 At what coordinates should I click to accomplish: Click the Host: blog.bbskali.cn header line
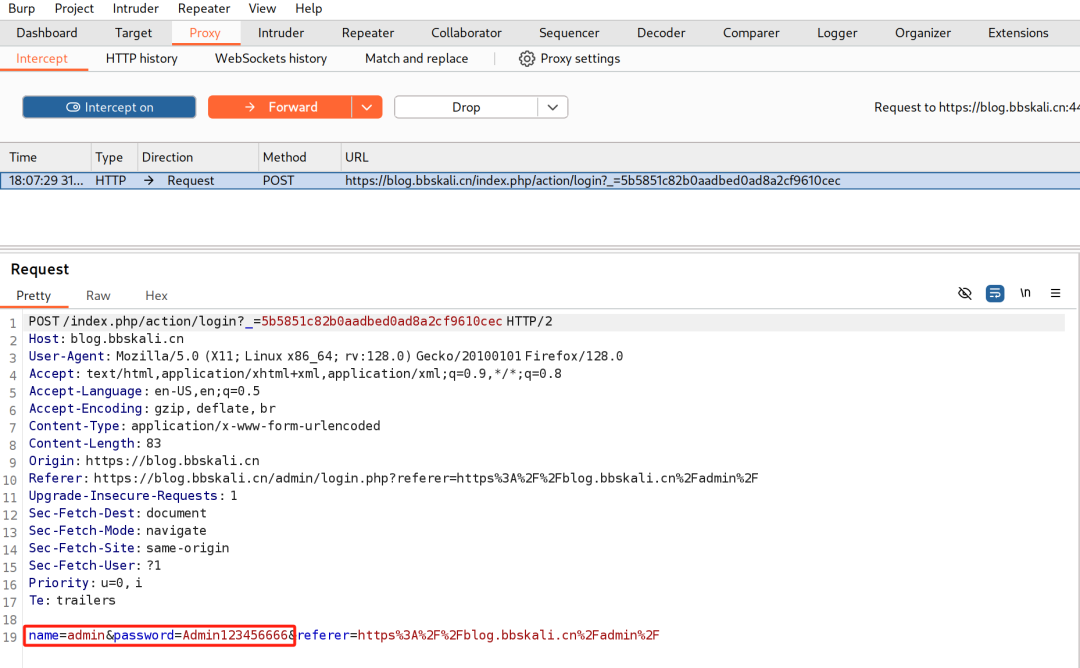pyautogui.click(x=106, y=339)
